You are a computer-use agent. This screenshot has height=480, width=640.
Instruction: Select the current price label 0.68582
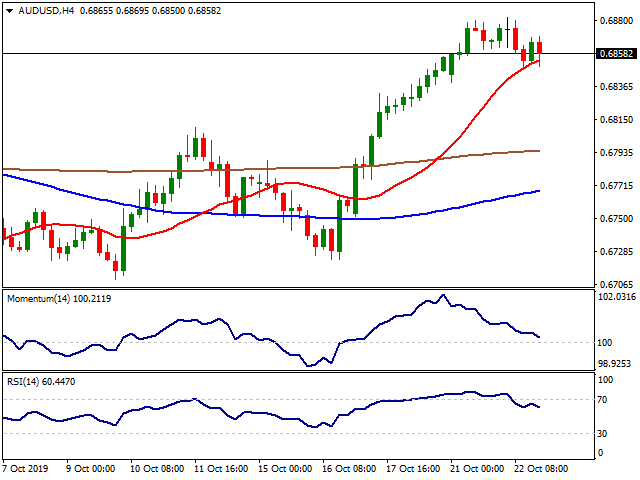616,54
